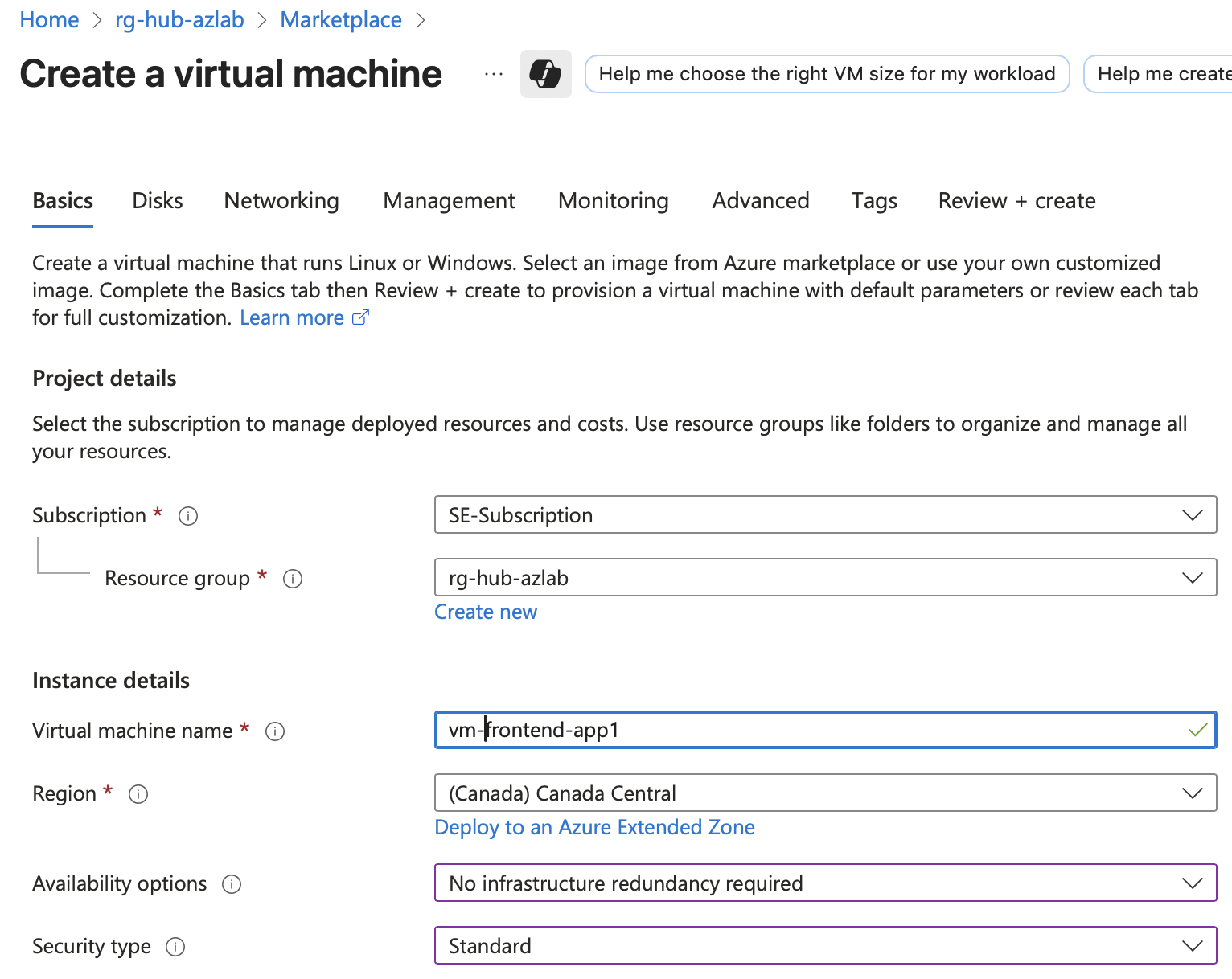This screenshot has width=1232, height=979.
Task: Click the Help me create button
Action: 1158,74
